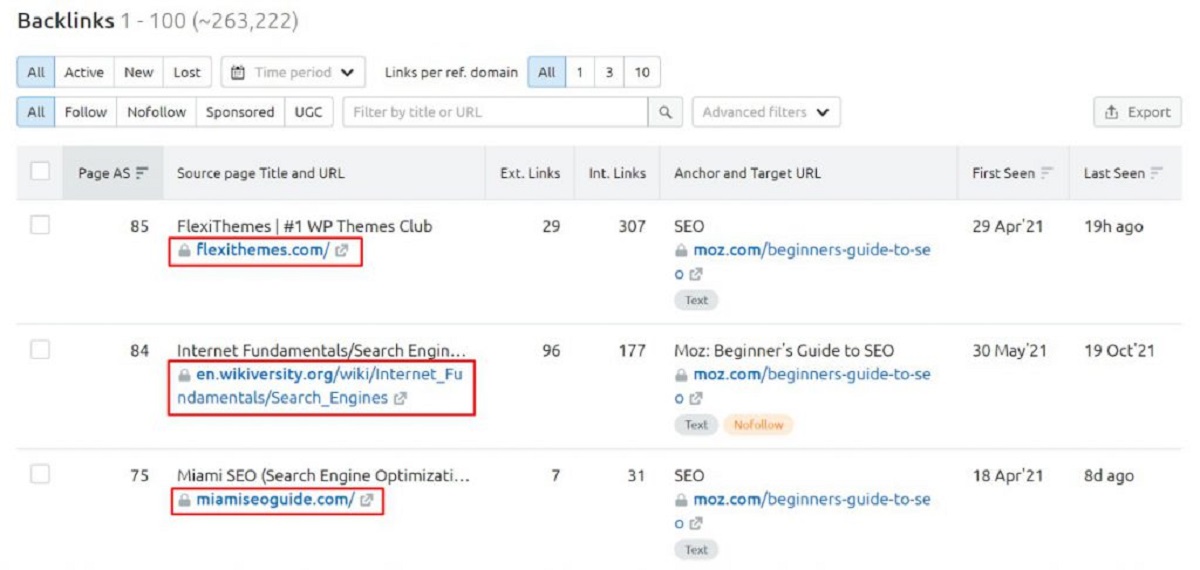Image resolution: width=1200 pixels, height=570 pixels.
Task: Open target URL external icon in Miami SEO row
Action: tap(697, 523)
